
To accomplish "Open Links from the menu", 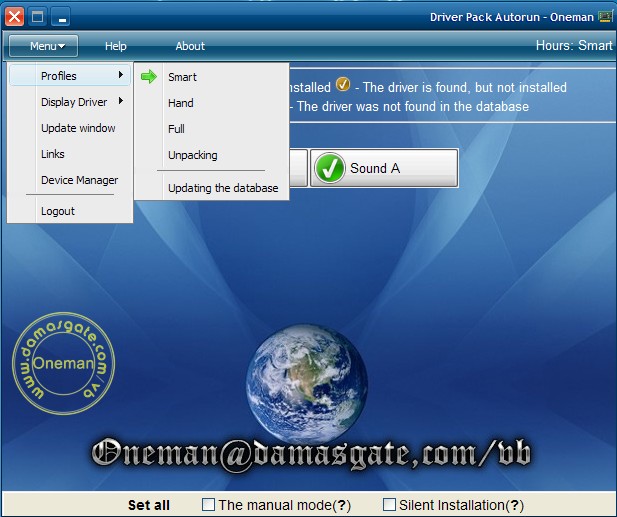I will coord(70,154).
